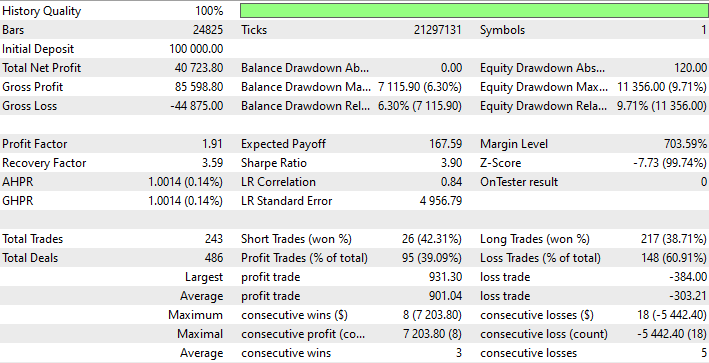Select the LR Standard Error value 4 956.79
Image resolution: width=709 pixels, height=363 pixels.
441,201
